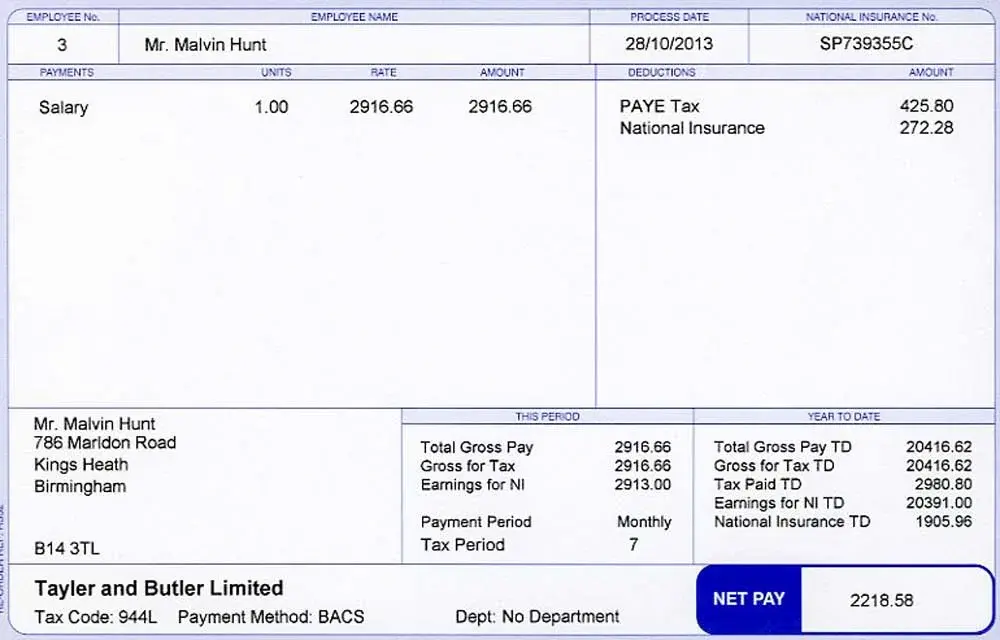Select the NATIONAL INSURANCE No. header
The height and width of the screenshot is (640, 1000).
871,17
